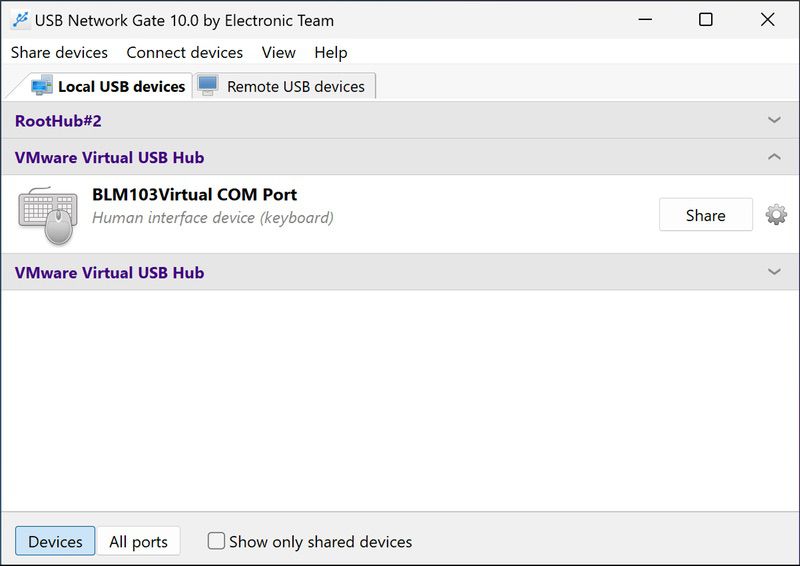The height and width of the screenshot is (566, 800).
Task: Select the BLM103Virtual COM Port device name
Action: pyautogui.click(x=194, y=194)
